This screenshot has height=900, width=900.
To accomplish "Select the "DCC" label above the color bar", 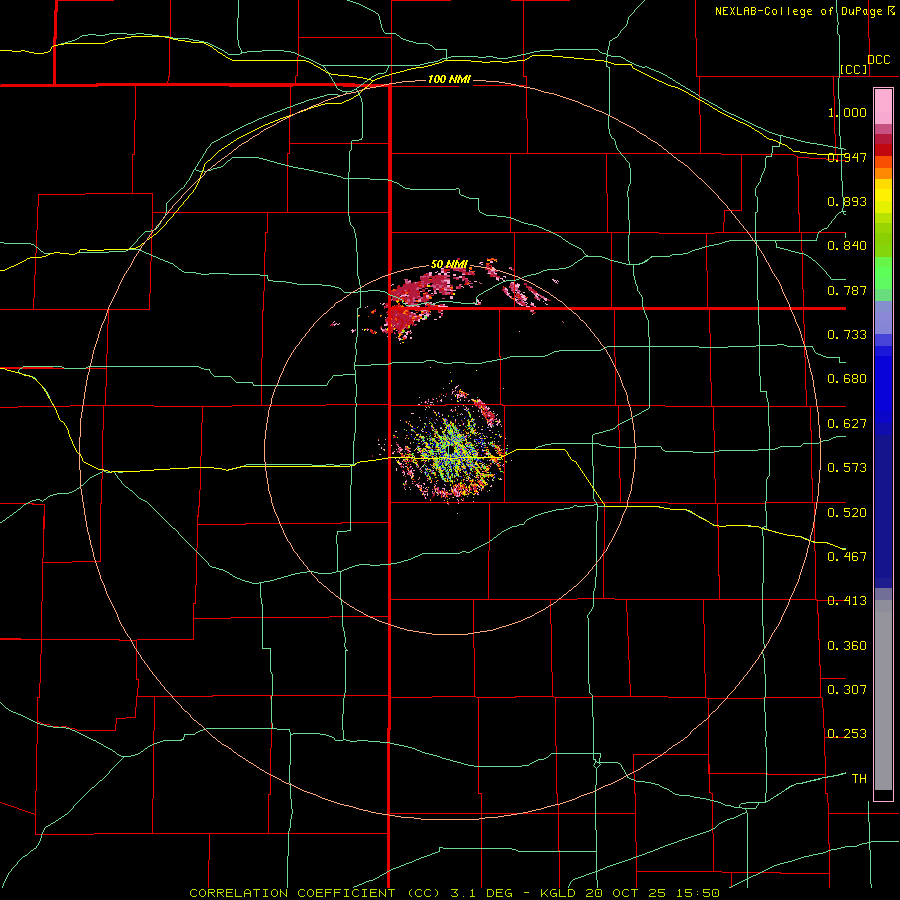I will point(878,60).
